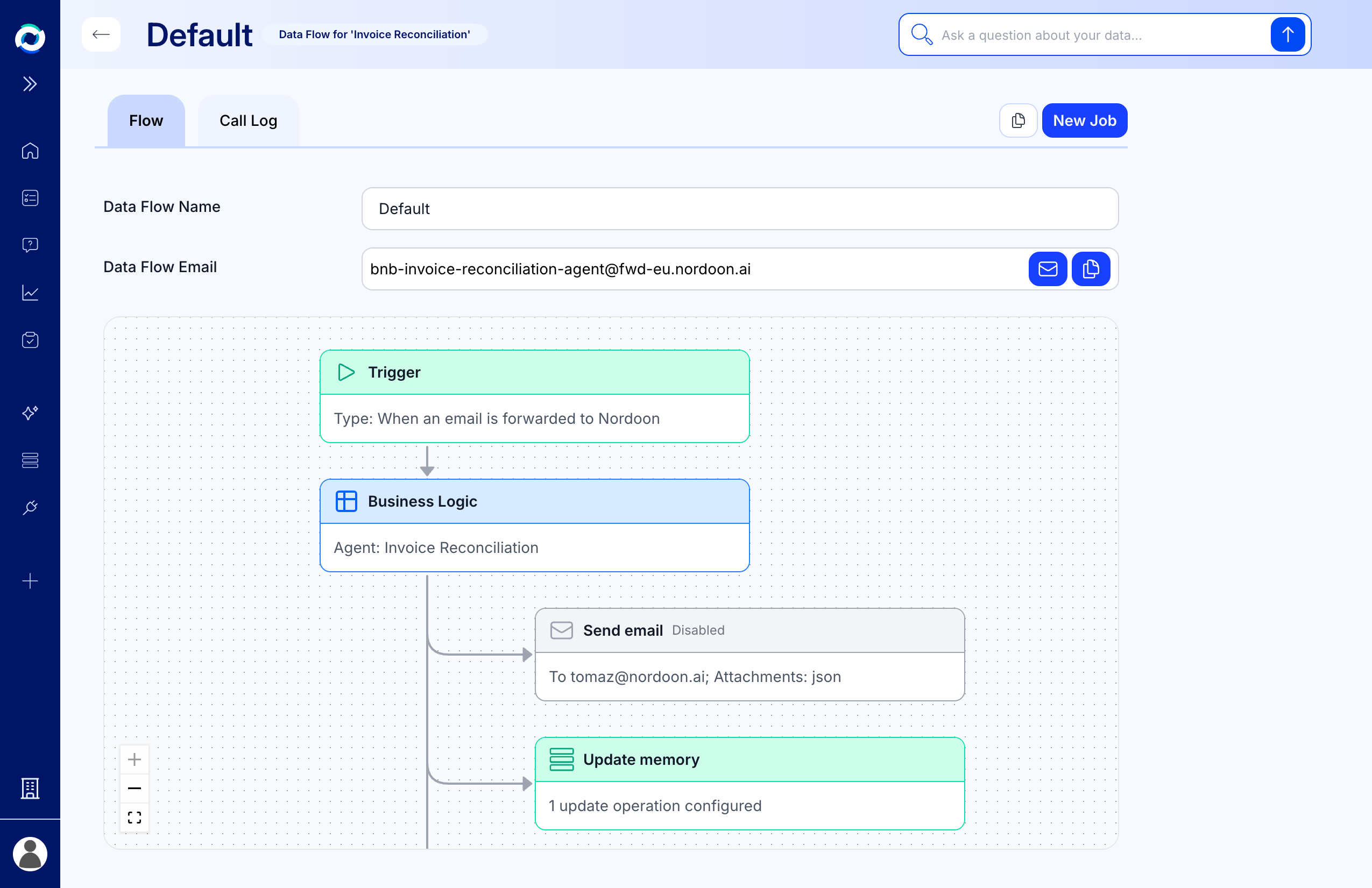
Task: Click the Data Flow Name input field
Action: [739, 209]
